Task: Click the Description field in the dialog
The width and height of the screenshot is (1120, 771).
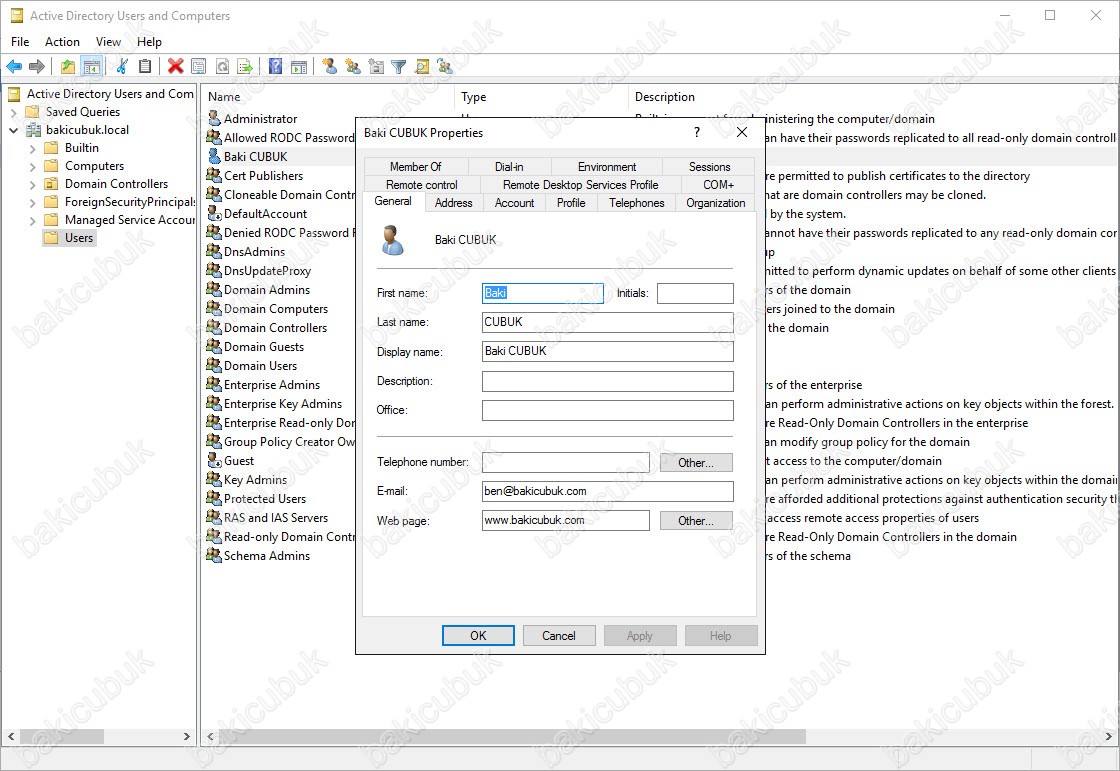Action: tap(608, 381)
